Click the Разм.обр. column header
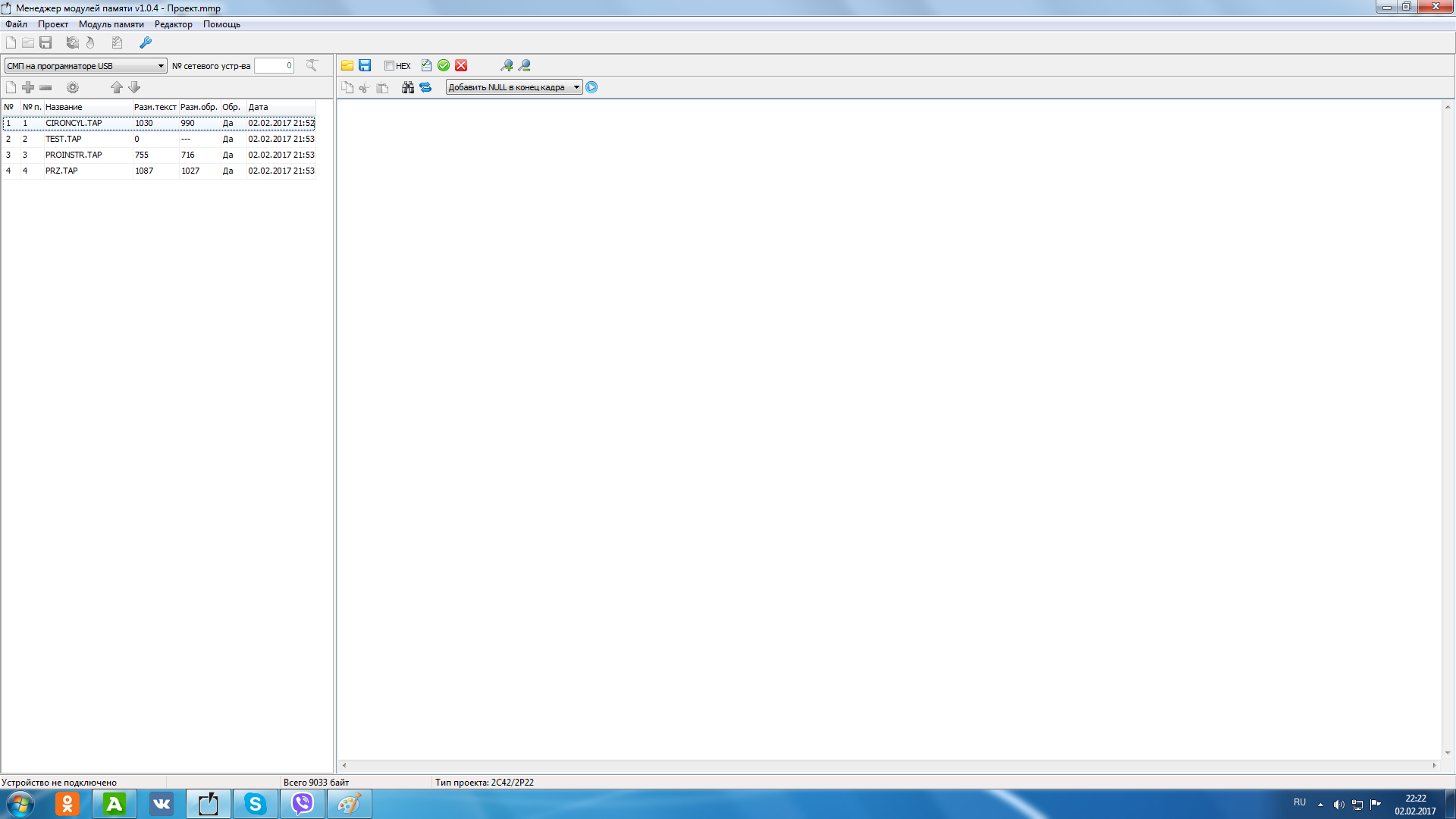Viewport: 1456px width, 819px height. click(x=199, y=107)
